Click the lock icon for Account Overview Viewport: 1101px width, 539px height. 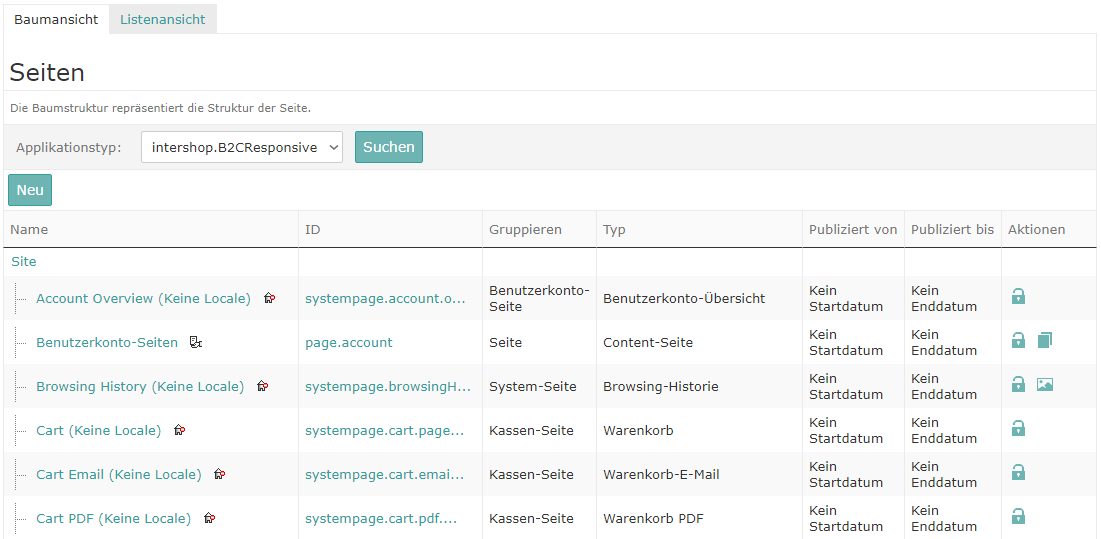coord(1018,297)
